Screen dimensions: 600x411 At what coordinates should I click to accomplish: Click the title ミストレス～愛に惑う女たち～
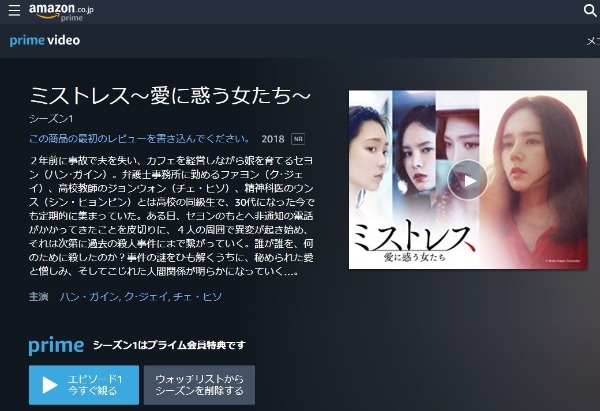pyautogui.click(x=170, y=96)
